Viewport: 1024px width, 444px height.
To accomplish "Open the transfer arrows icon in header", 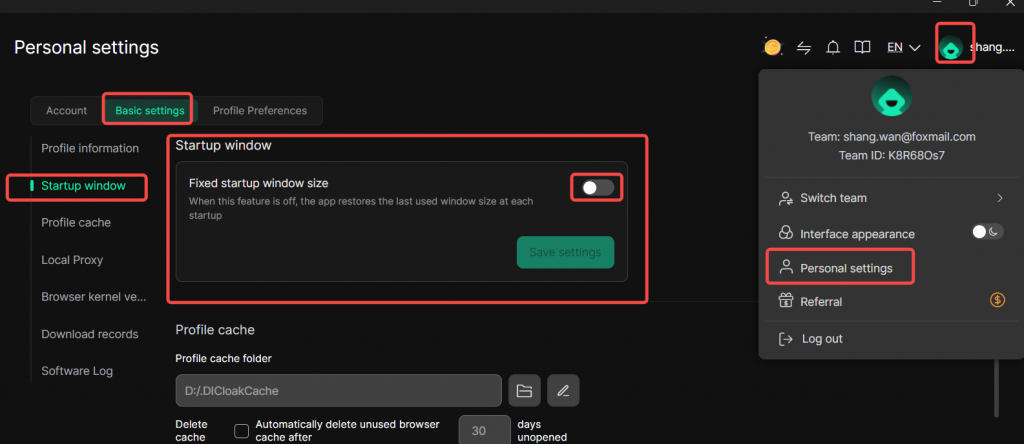I will point(804,48).
